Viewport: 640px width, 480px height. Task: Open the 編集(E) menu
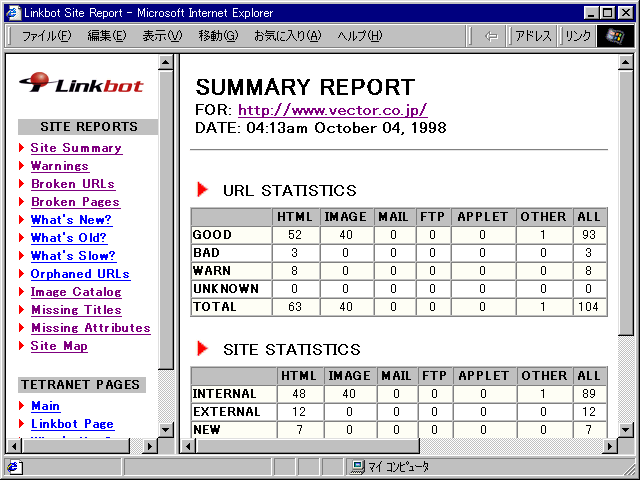(x=107, y=36)
